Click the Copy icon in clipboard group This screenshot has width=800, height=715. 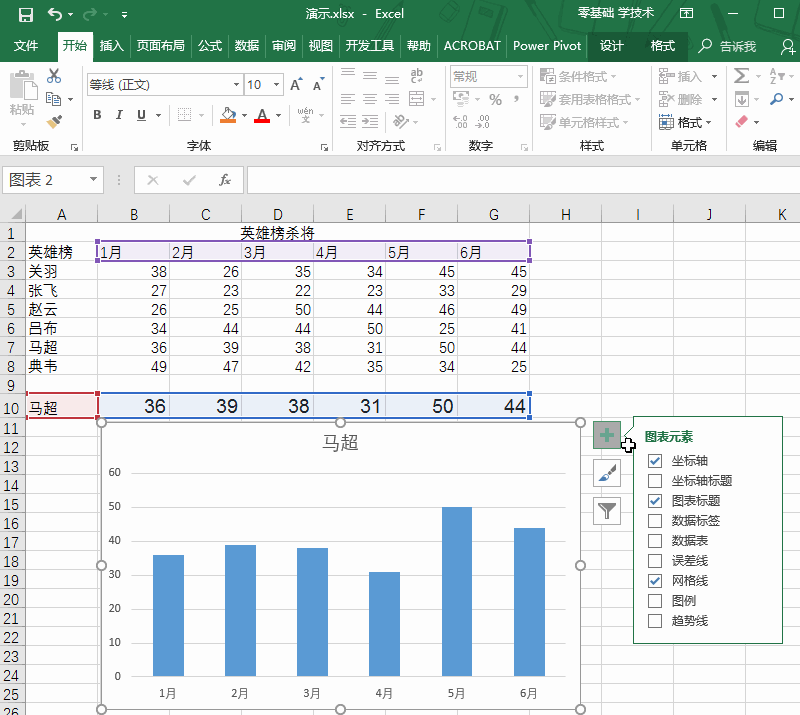tap(54, 98)
